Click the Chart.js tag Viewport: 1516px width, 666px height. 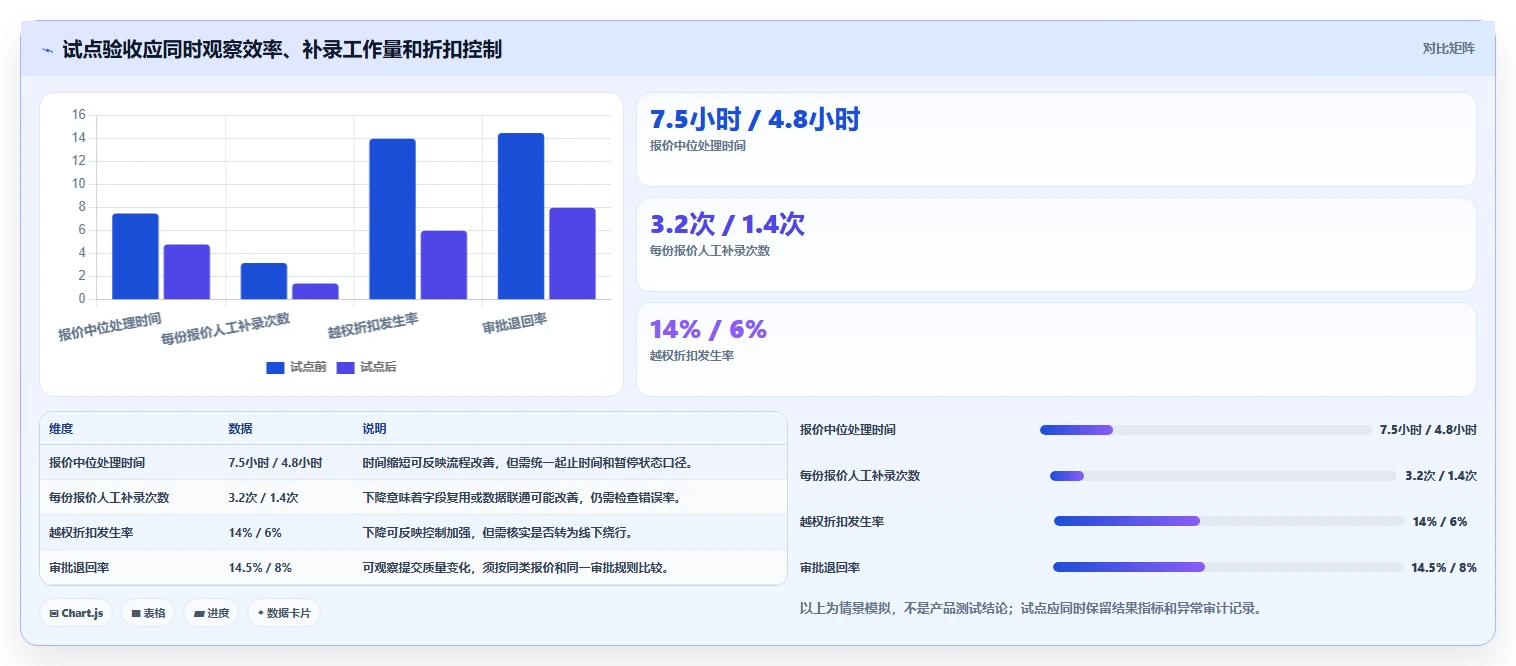pyautogui.click(x=76, y=613)
